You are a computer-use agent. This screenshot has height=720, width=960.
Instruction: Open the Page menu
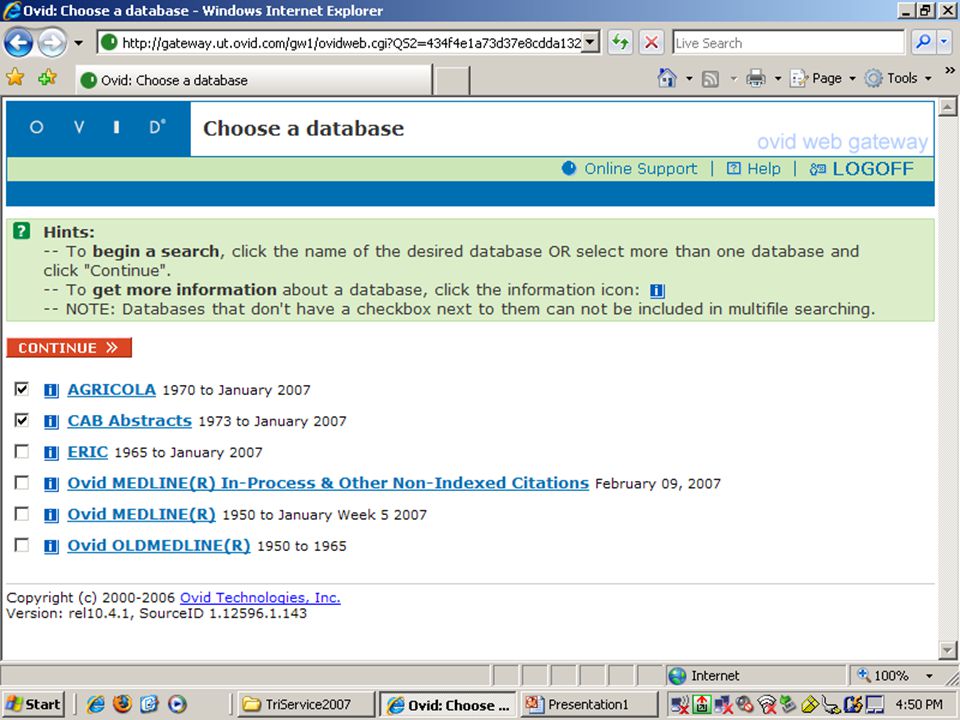tap(822, 78)
